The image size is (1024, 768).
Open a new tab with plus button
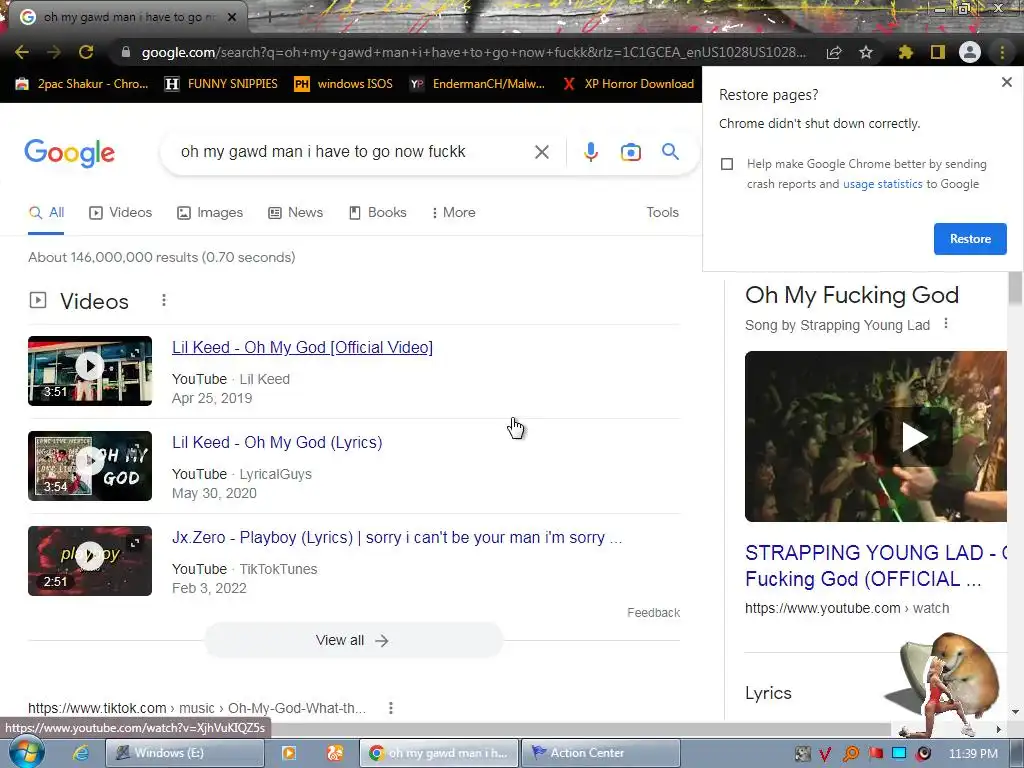tap(269, 17)
